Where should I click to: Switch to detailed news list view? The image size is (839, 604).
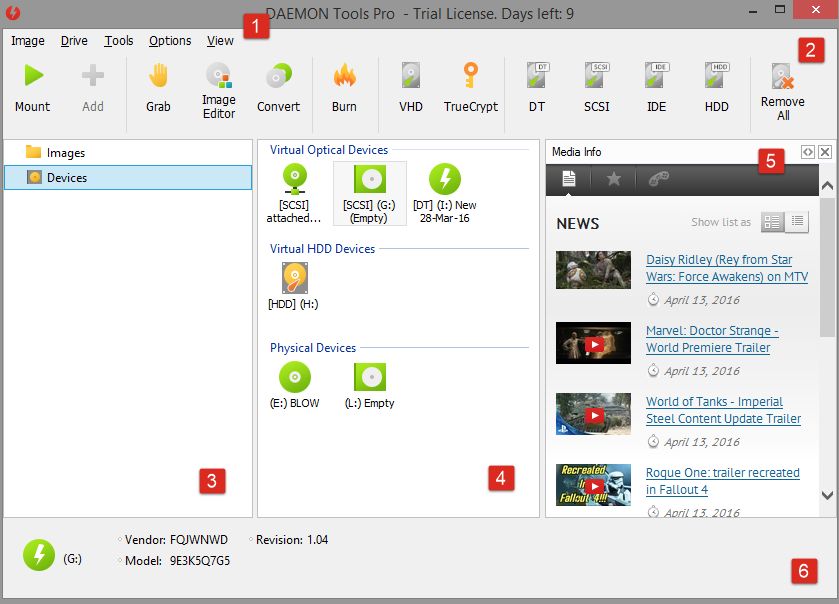point(773,221)
